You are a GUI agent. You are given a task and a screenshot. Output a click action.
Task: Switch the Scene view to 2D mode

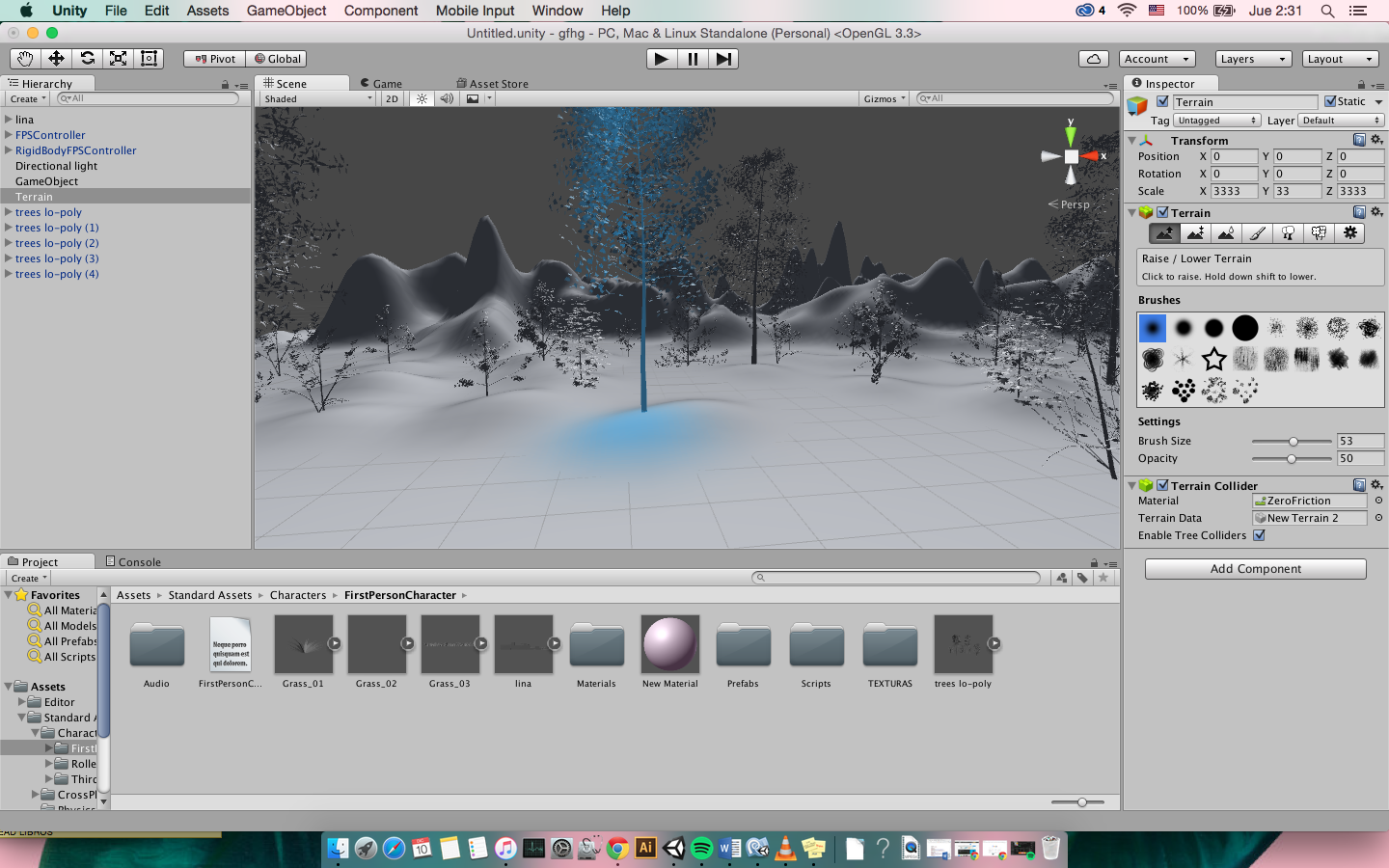pos(392,98)
